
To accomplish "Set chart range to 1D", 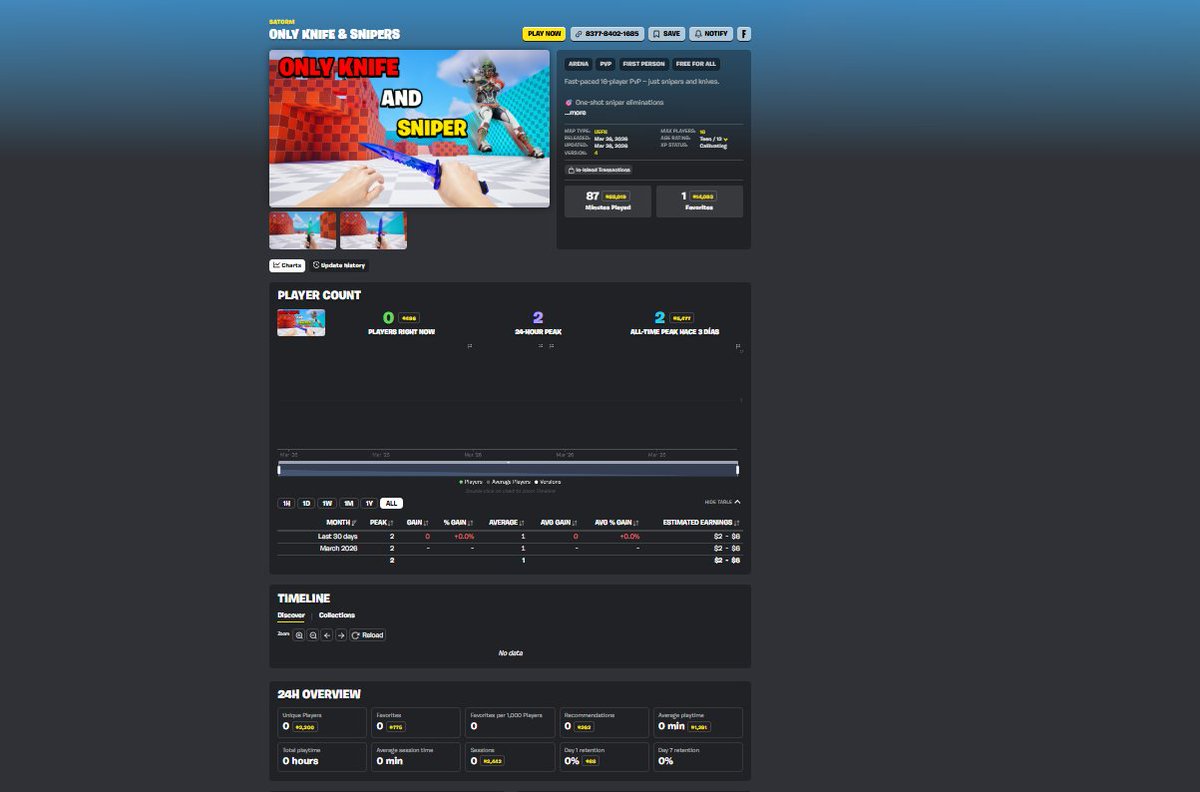I will click(x=306, y=503).
